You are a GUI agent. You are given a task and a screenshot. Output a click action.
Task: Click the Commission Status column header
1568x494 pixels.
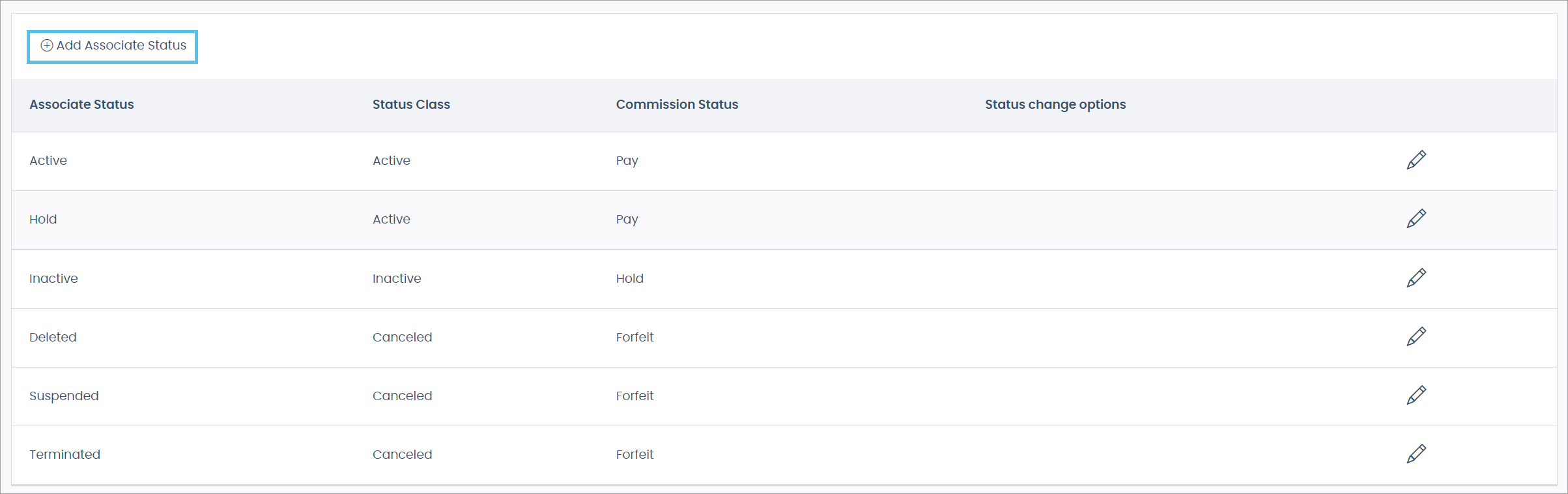point(677,104)
